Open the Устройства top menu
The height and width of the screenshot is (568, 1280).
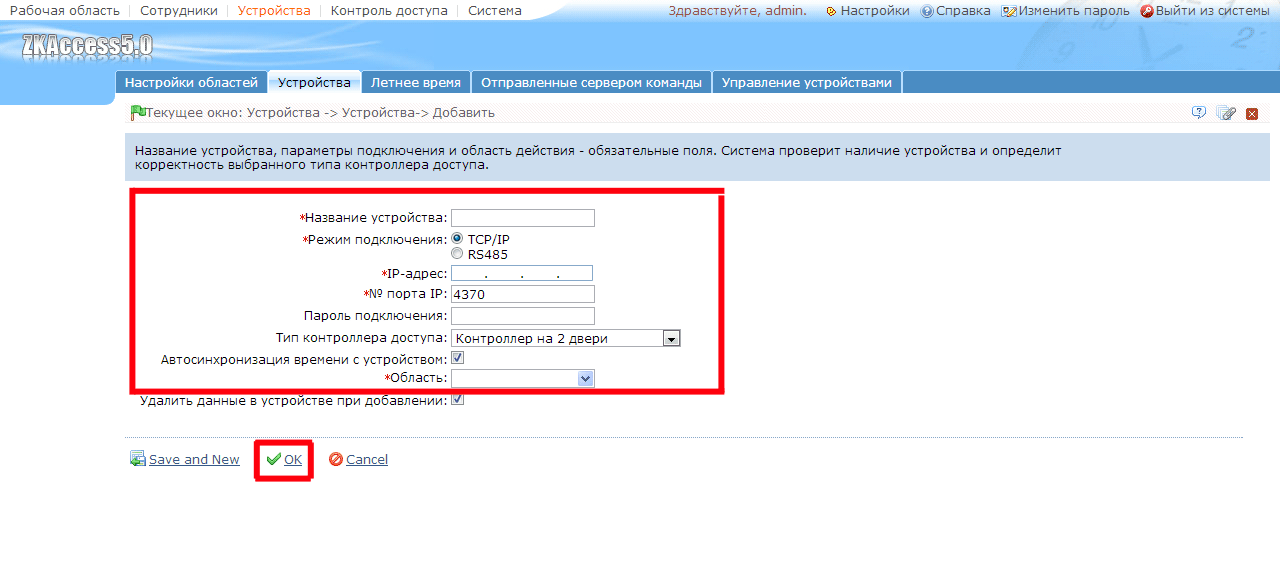[x=274, y=11]
